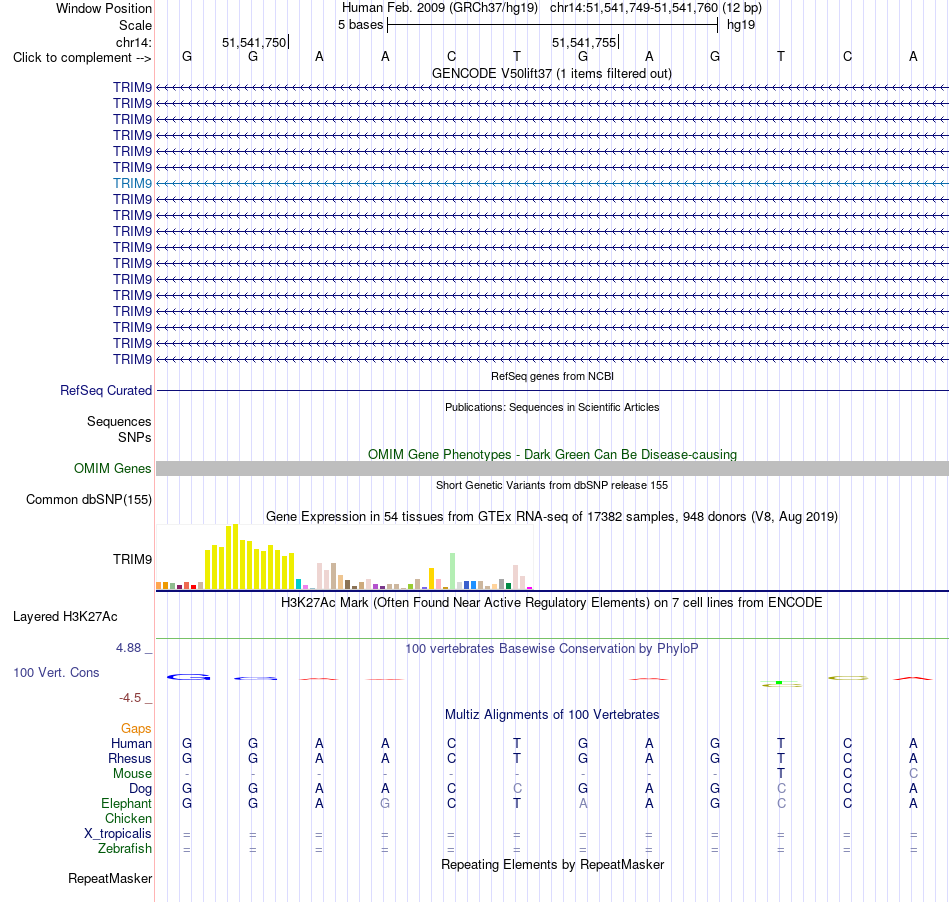Image resolution: width=950 pixels, height=902 pixels.
Task: Click the X_tropicalis species label
Action: click(x=118, y=834)
